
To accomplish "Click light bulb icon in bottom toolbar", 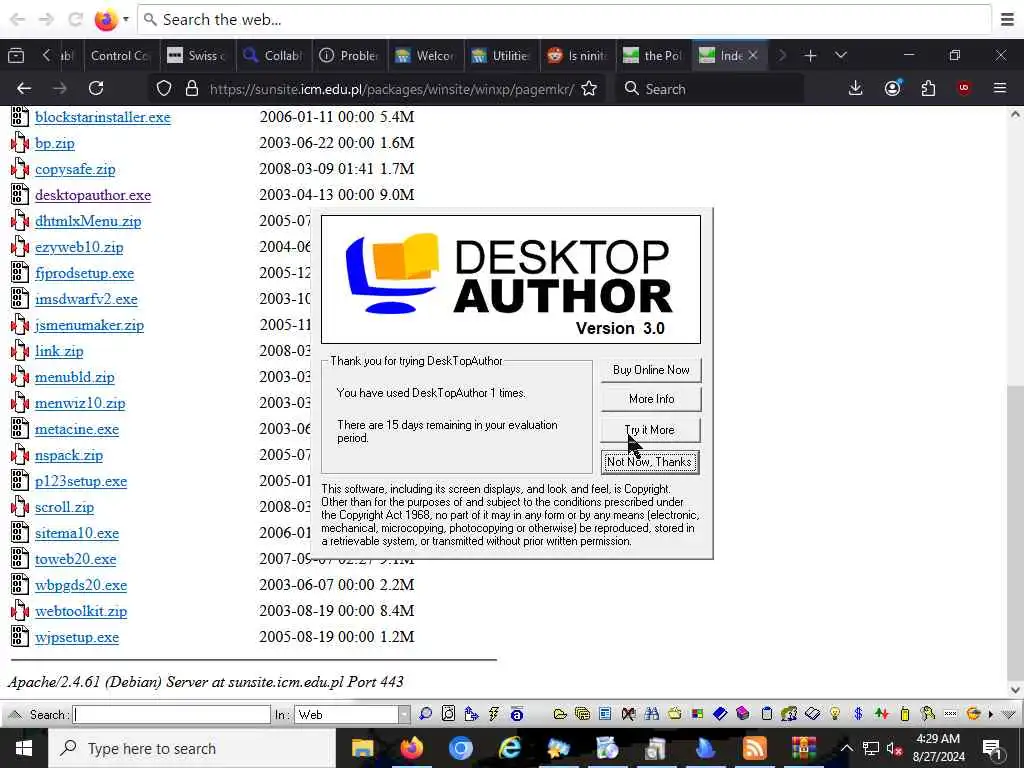I will coord(835,714).
